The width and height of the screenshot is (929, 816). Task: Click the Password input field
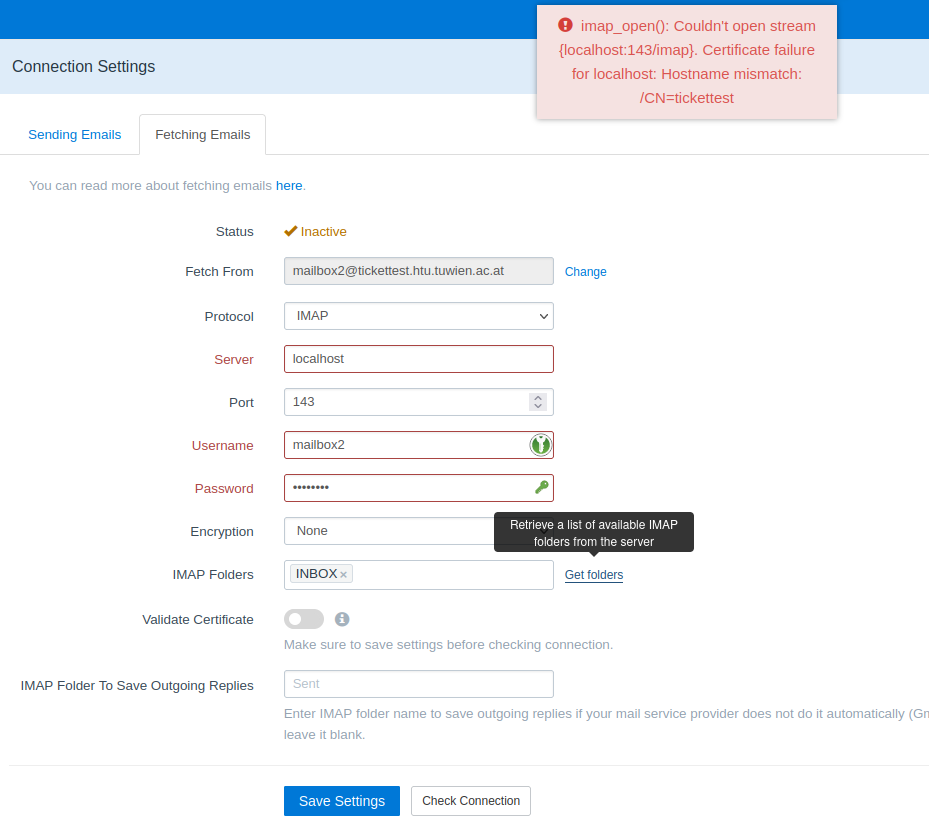(x=419, y=488)
